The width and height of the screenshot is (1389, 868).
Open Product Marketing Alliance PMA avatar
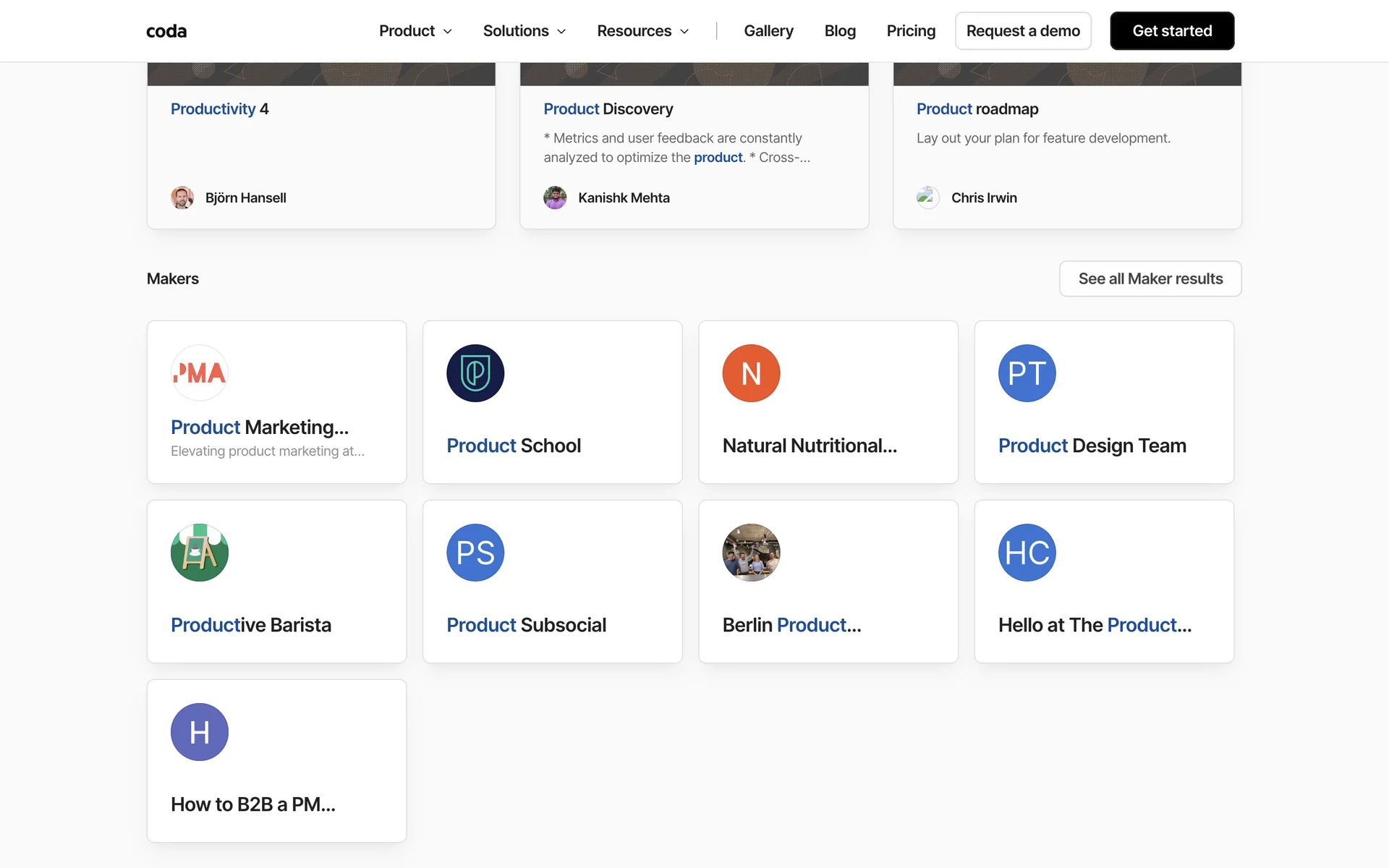[200, 373]
